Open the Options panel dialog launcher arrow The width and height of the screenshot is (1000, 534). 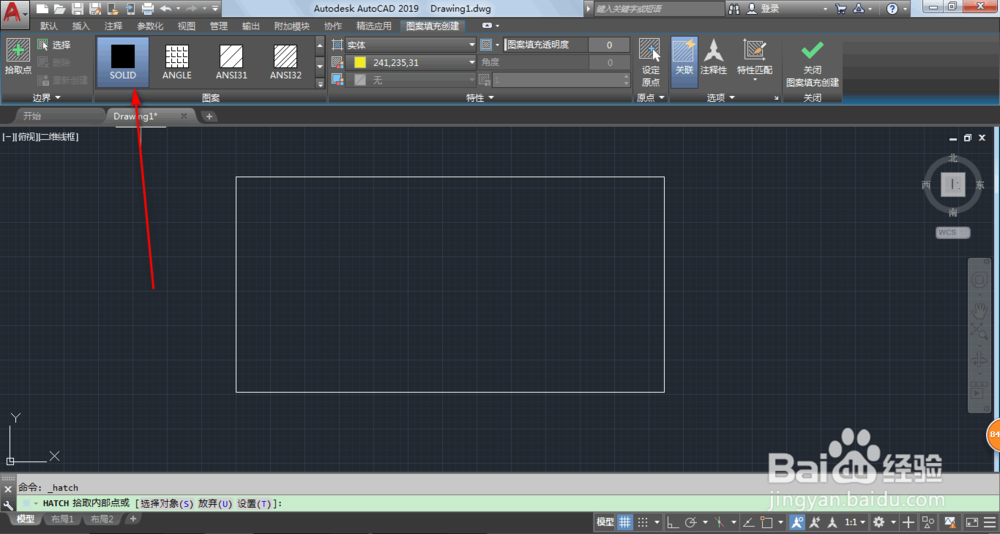tap(776, 98)
